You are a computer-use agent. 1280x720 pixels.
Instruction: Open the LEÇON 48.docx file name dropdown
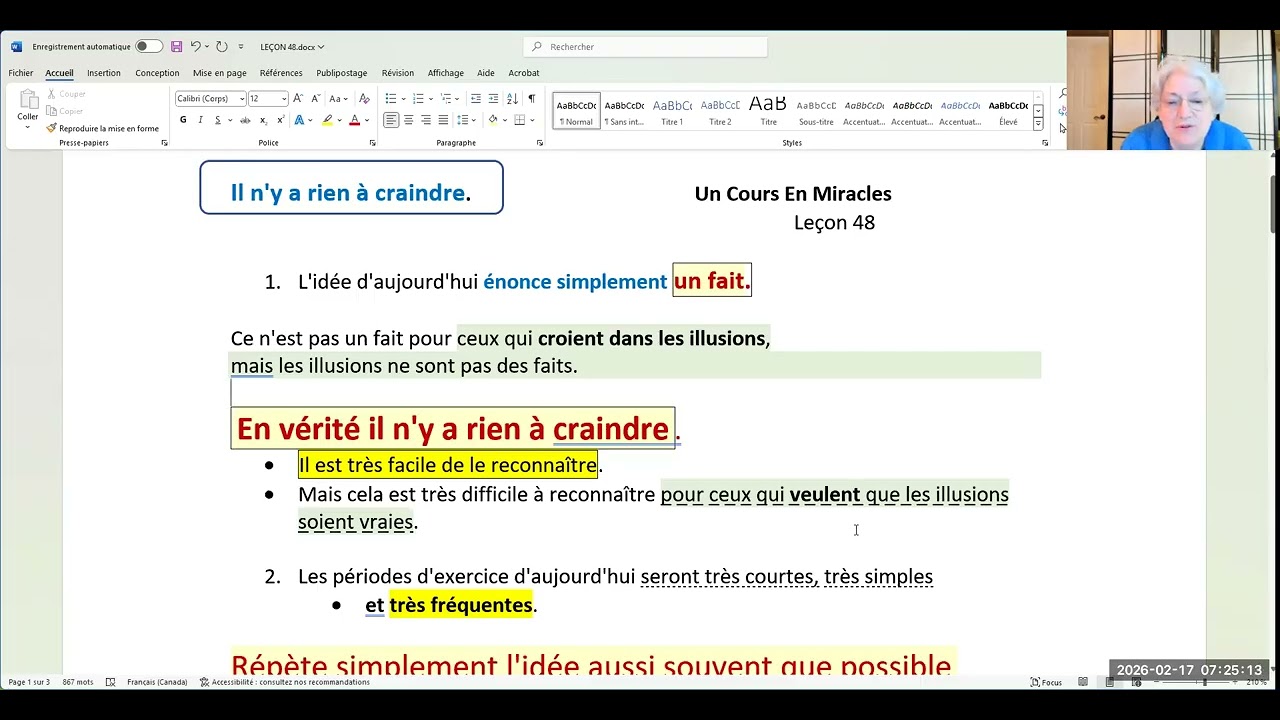(292, 46)
